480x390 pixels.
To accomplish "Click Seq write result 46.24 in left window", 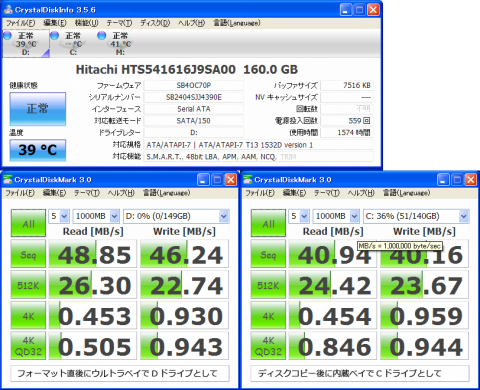I will pos(185,254).
